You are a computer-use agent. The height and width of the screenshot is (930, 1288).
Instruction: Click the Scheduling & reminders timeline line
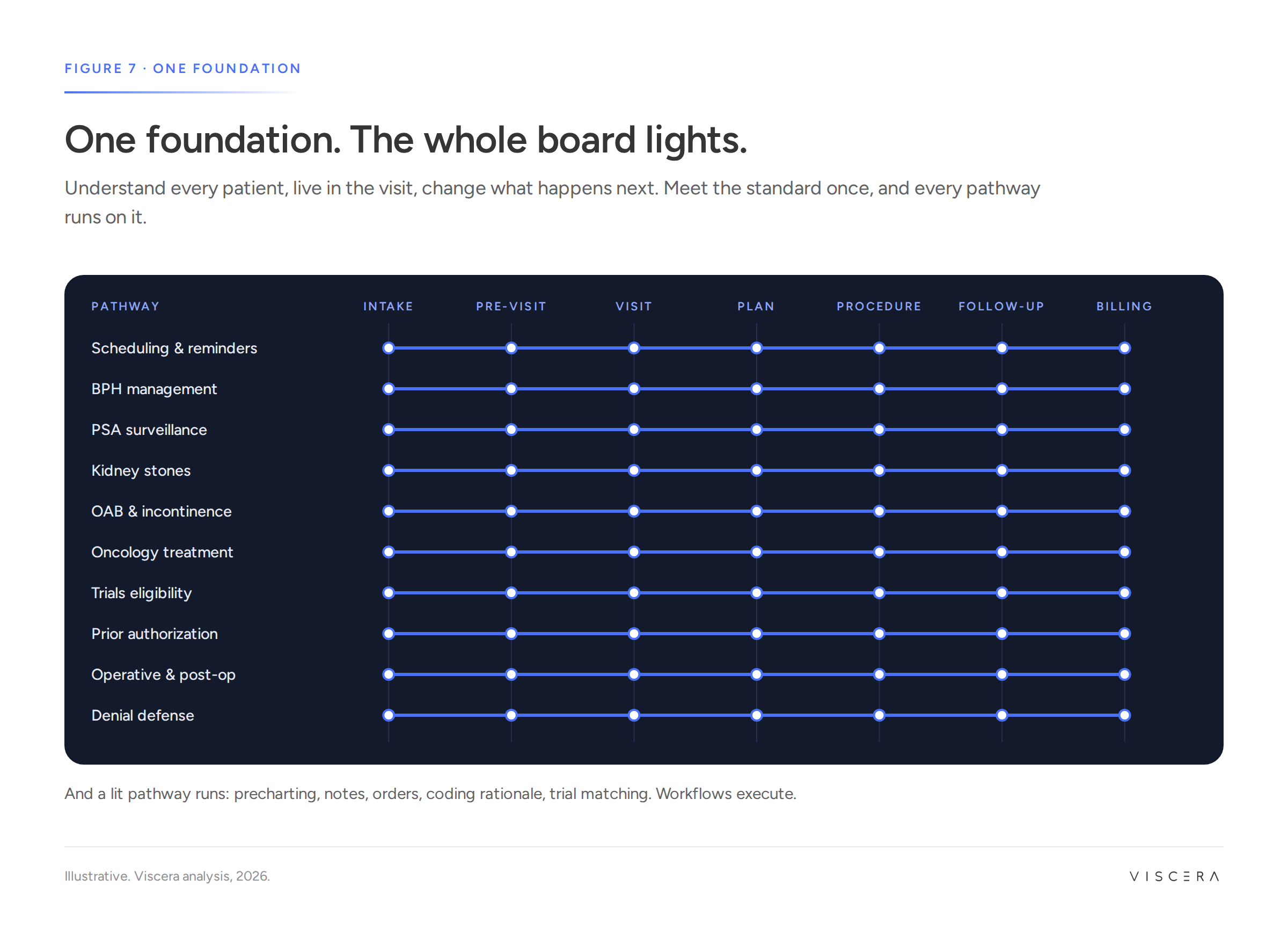pos(757,348)
